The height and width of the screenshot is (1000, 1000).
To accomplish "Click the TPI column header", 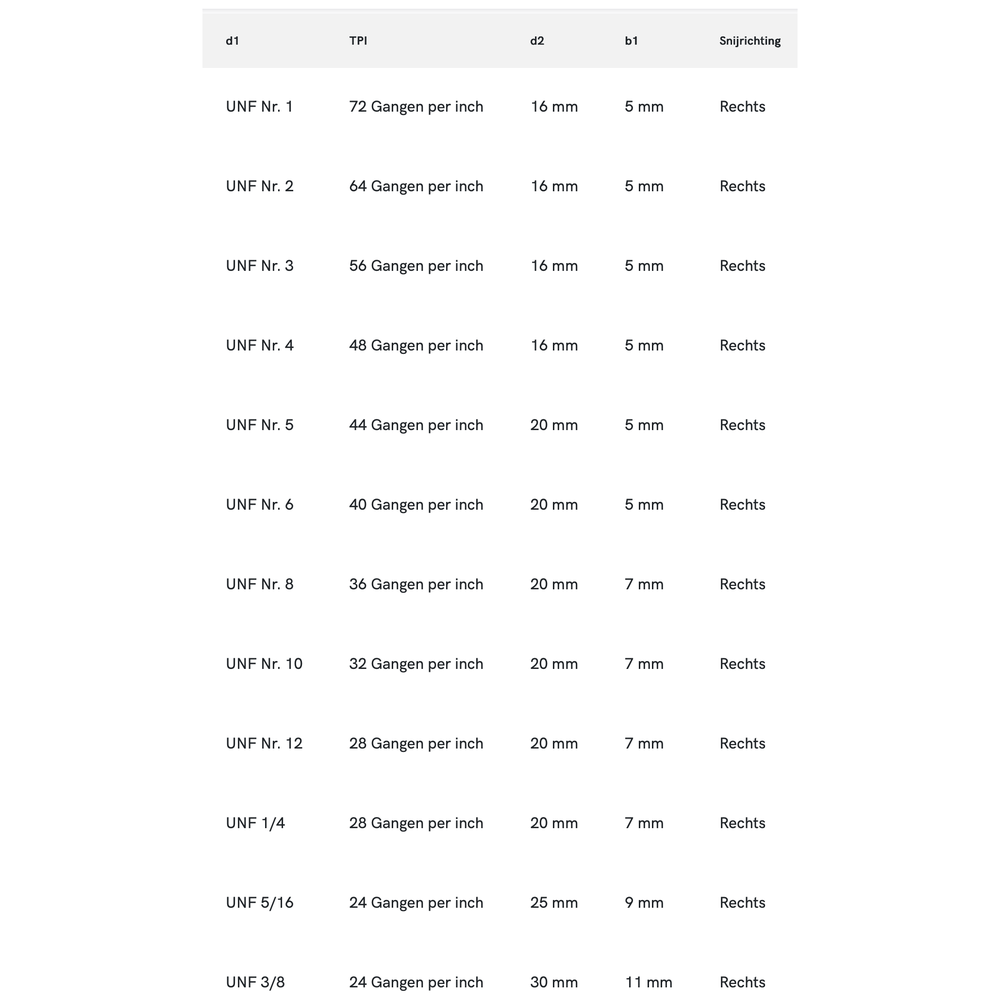I will 358,41.
